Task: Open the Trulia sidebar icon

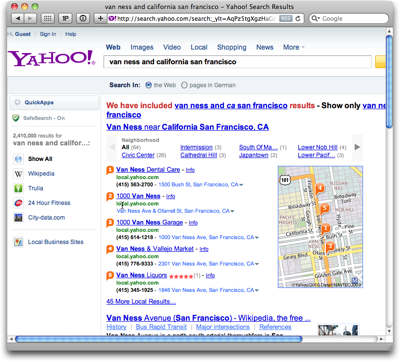Action: pos(18,188)
